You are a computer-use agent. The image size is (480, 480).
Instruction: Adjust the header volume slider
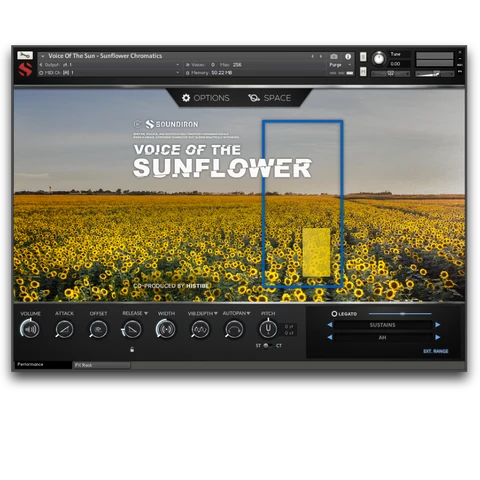click(435, 74)
